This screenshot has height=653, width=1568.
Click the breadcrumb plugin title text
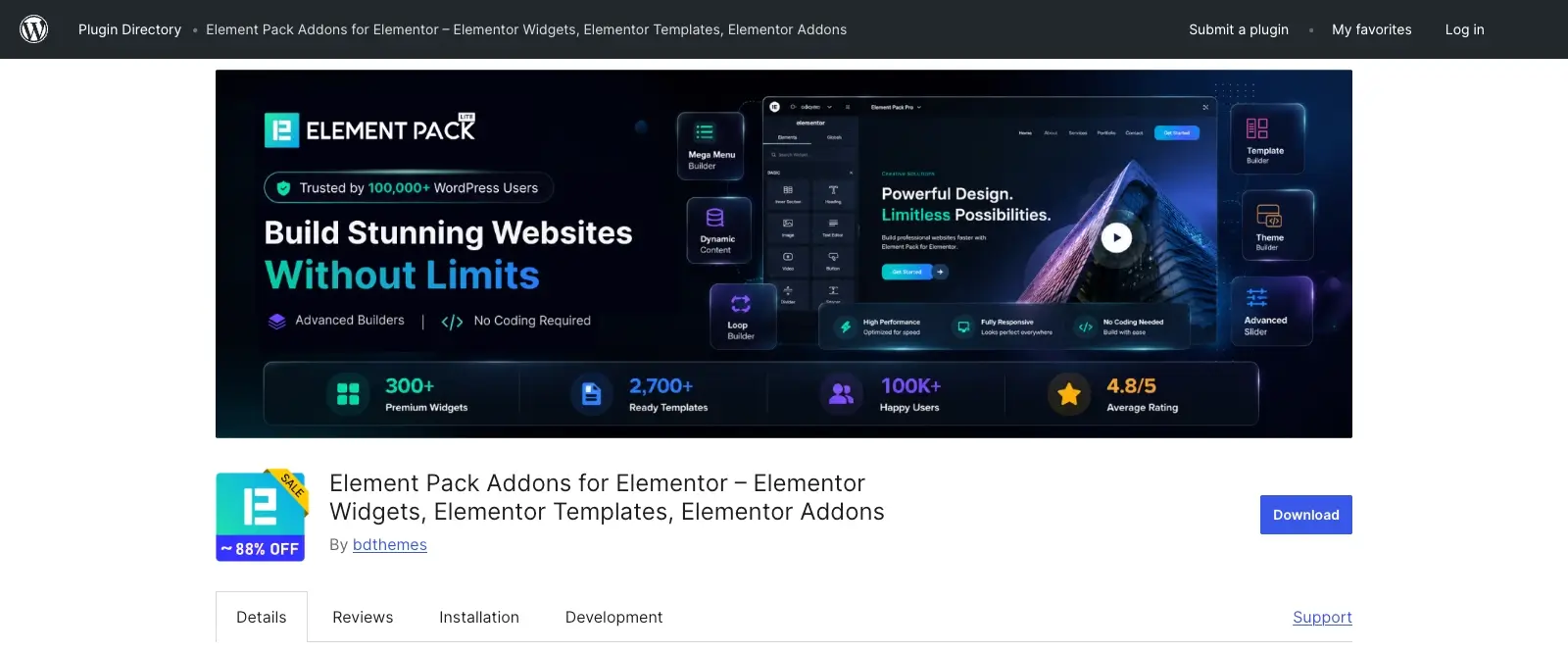pos(526,29)
